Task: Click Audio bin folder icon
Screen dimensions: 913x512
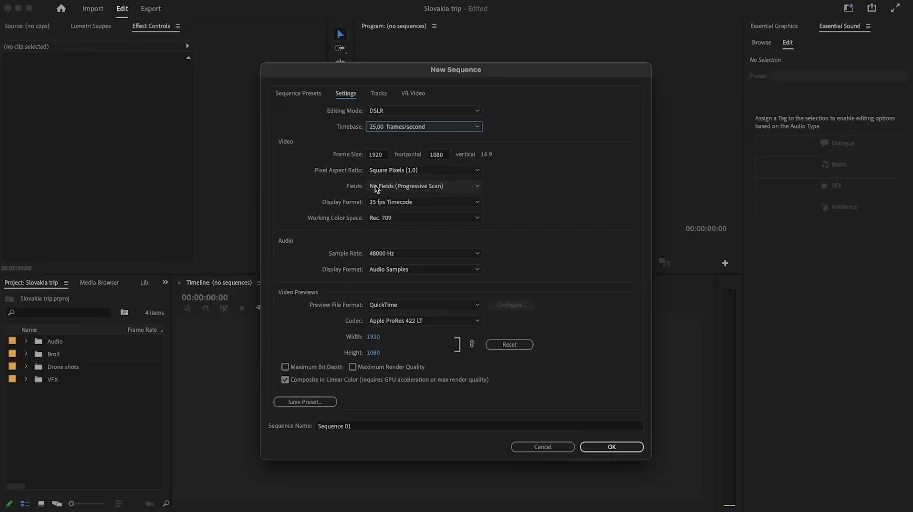Action: coord(38,341)
